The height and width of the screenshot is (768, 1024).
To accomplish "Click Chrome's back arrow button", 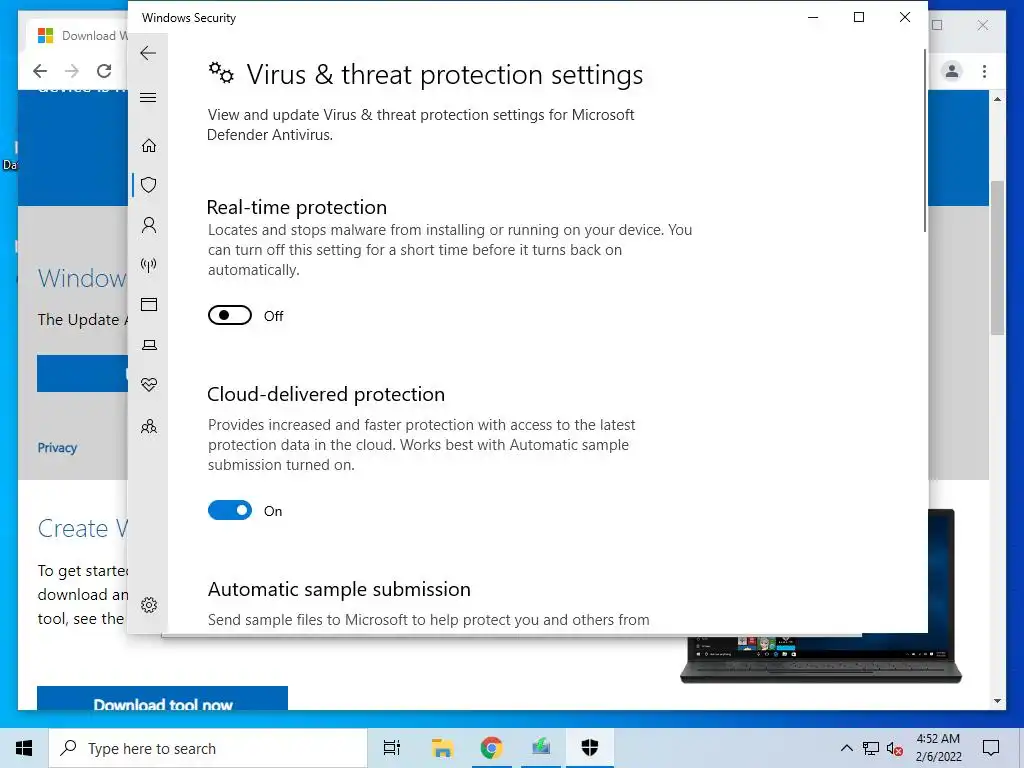I will click(40, 71).
